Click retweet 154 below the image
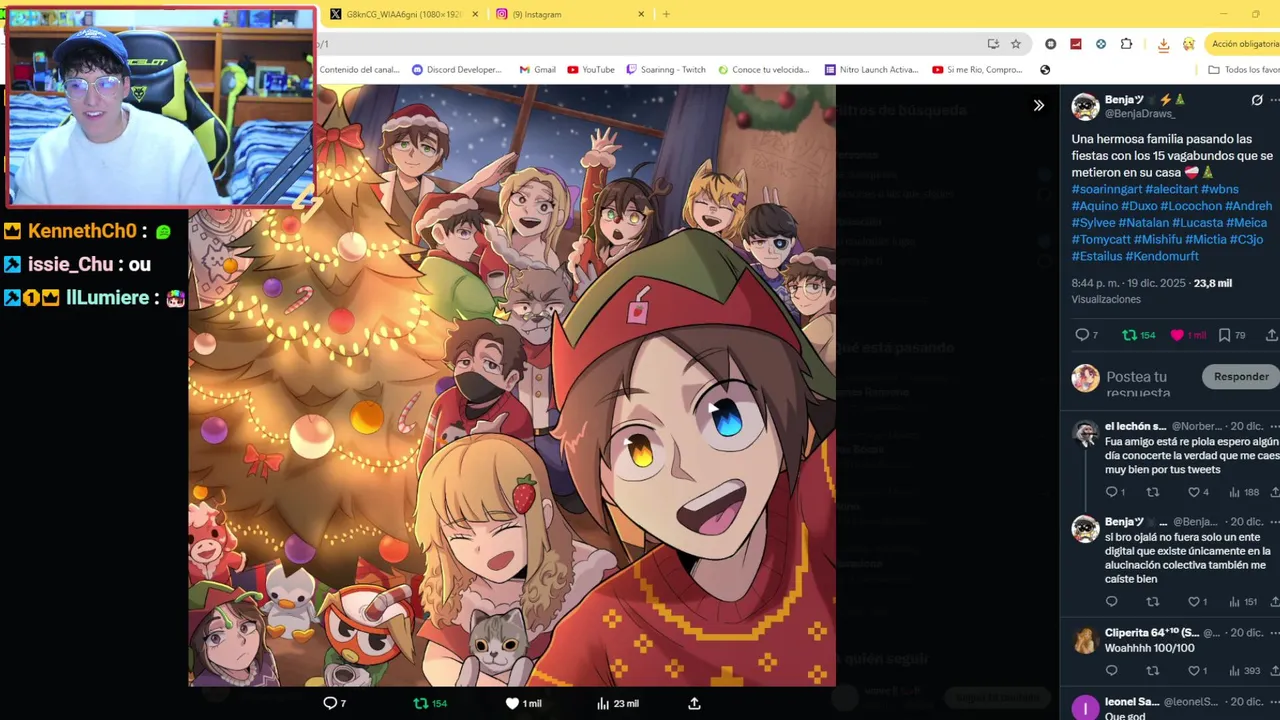Image resolution: width=1280 pixels, height=720 pixels. click(x=430, y=703)
